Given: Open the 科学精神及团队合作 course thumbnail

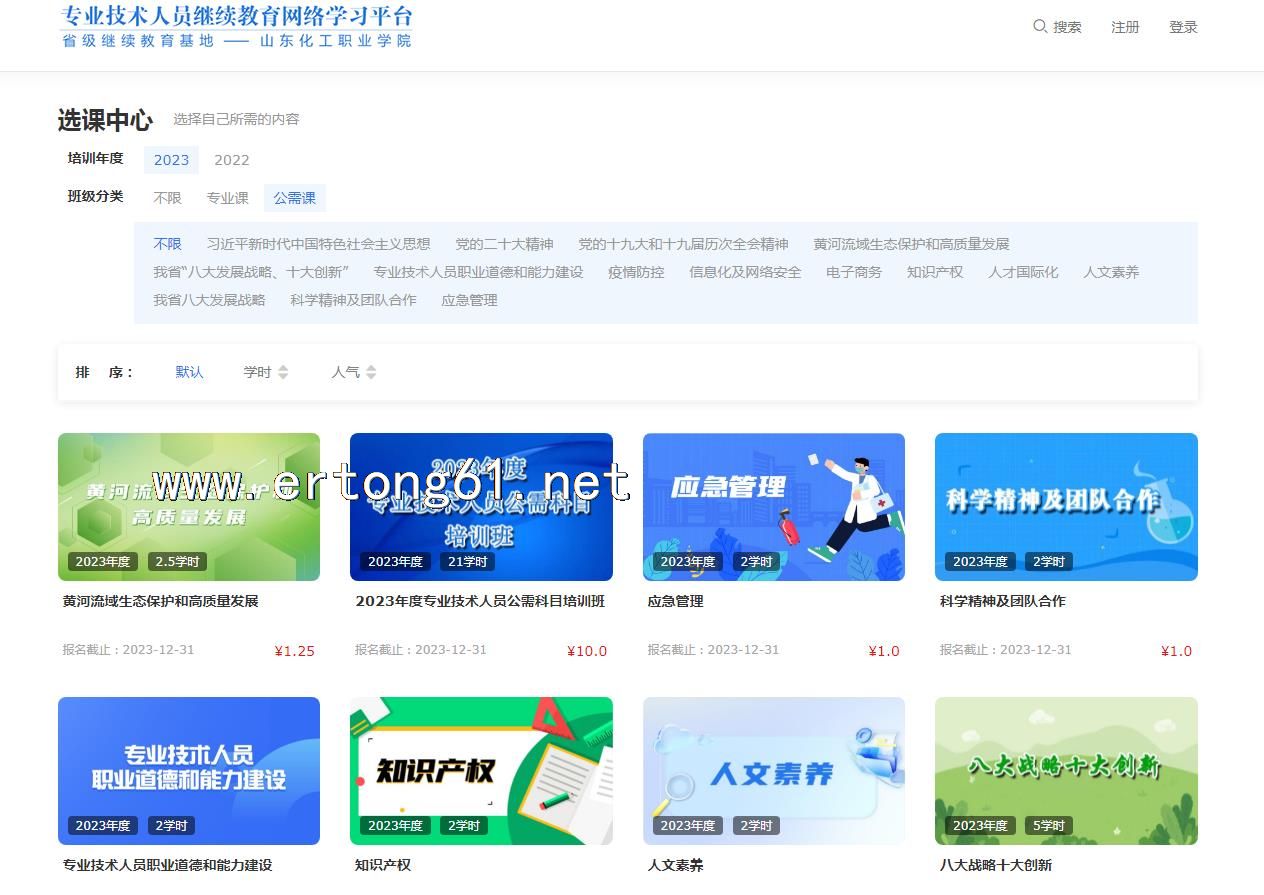Looking at the screenshot, I should (1065, 506).
